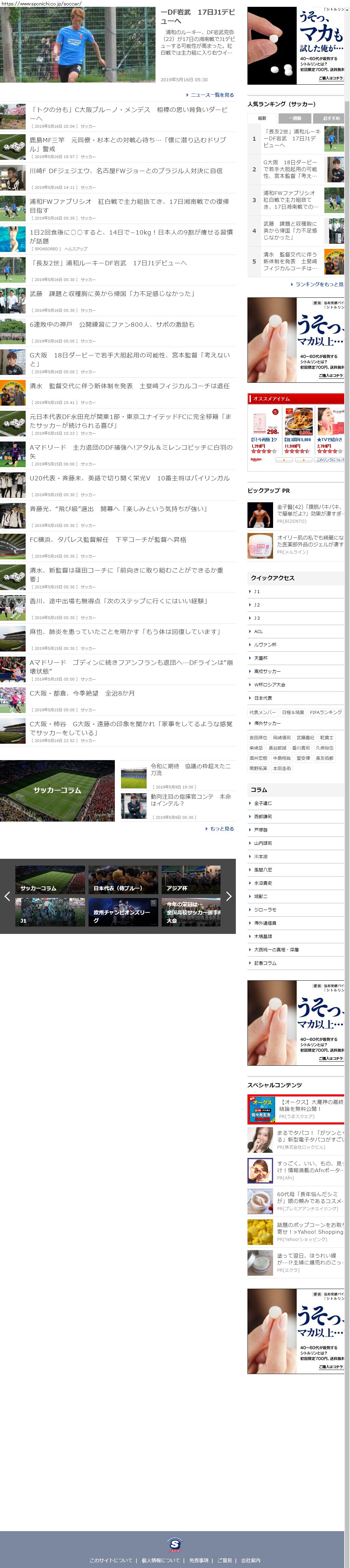The height and width of the screenshot is (1568, 350).
Task: Expand ACL in quick access list
Action: 258,631
